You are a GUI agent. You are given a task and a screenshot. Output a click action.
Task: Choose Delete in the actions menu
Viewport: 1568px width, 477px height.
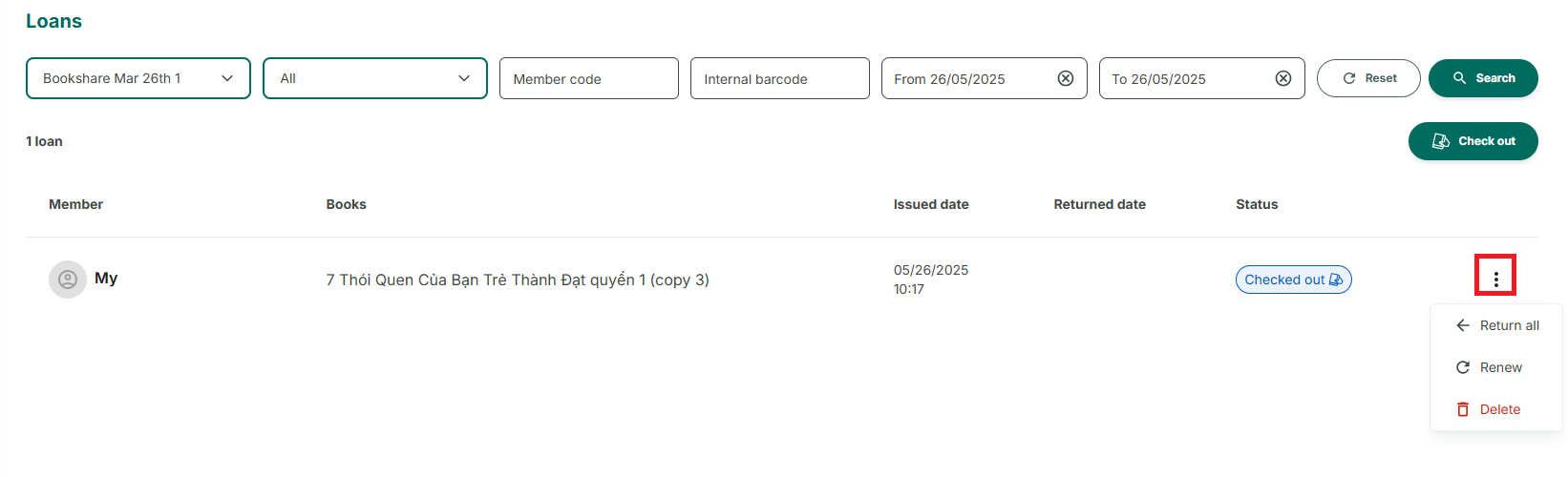[1496, 409]
